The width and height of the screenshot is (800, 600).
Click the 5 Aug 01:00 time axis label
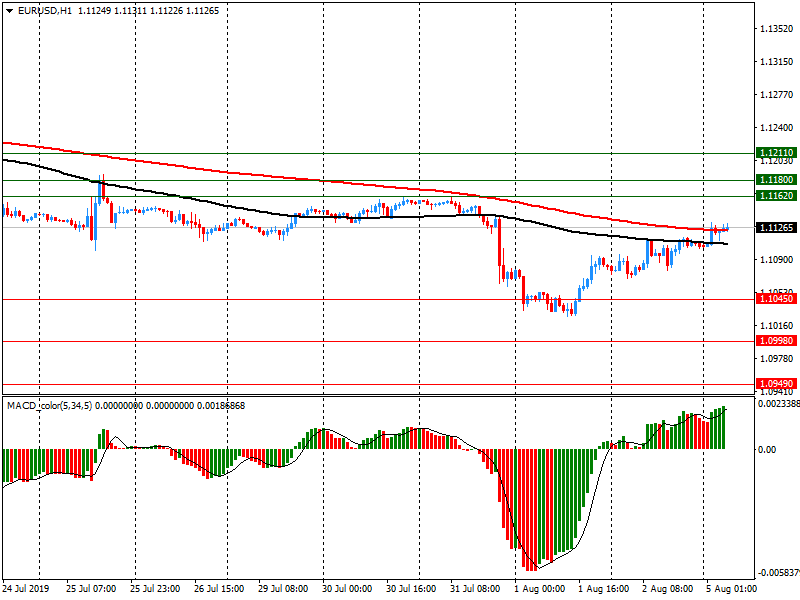[x=732, y=589]
